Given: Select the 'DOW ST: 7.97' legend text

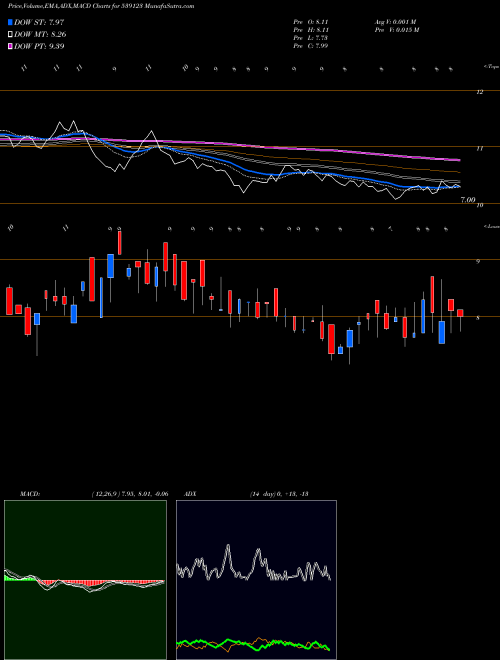Looking at the screenshot, I should [x=39, y=22].
